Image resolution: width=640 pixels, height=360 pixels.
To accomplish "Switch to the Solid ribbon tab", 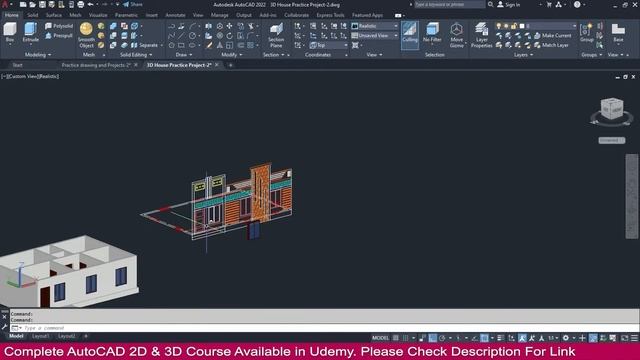I will (32, 15).
